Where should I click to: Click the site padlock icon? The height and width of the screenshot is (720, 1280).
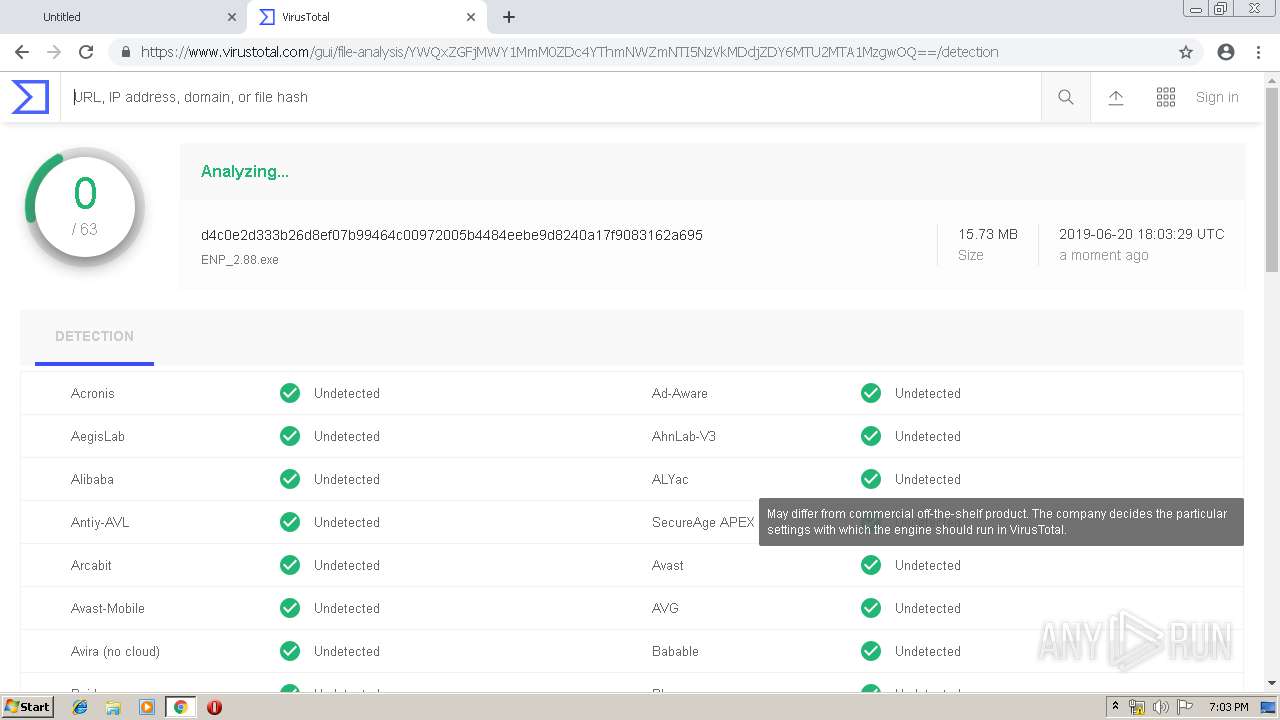(125, 52)
